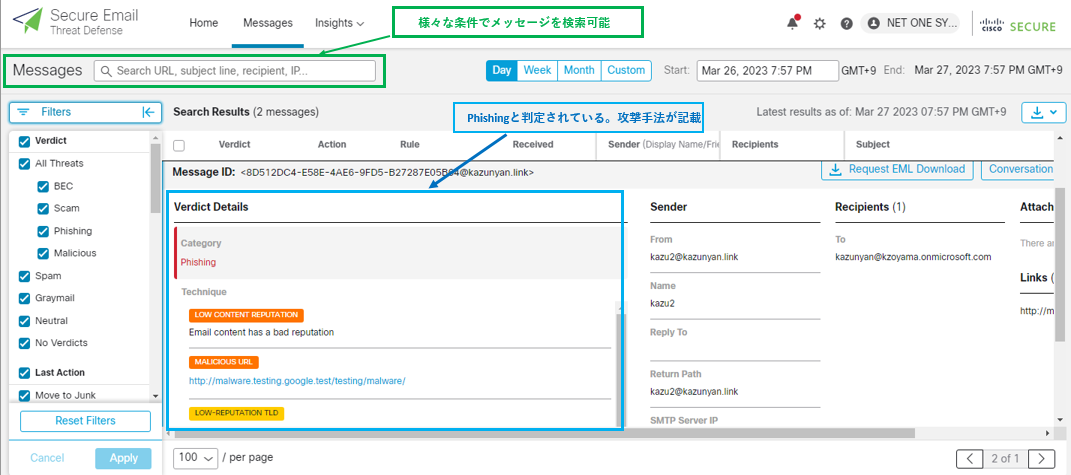Image resolution: width=1071 pixels, height=475 pixels.
Task: Click the red Phishing category text
Action: pyautogui.click(x=198, y=262)
